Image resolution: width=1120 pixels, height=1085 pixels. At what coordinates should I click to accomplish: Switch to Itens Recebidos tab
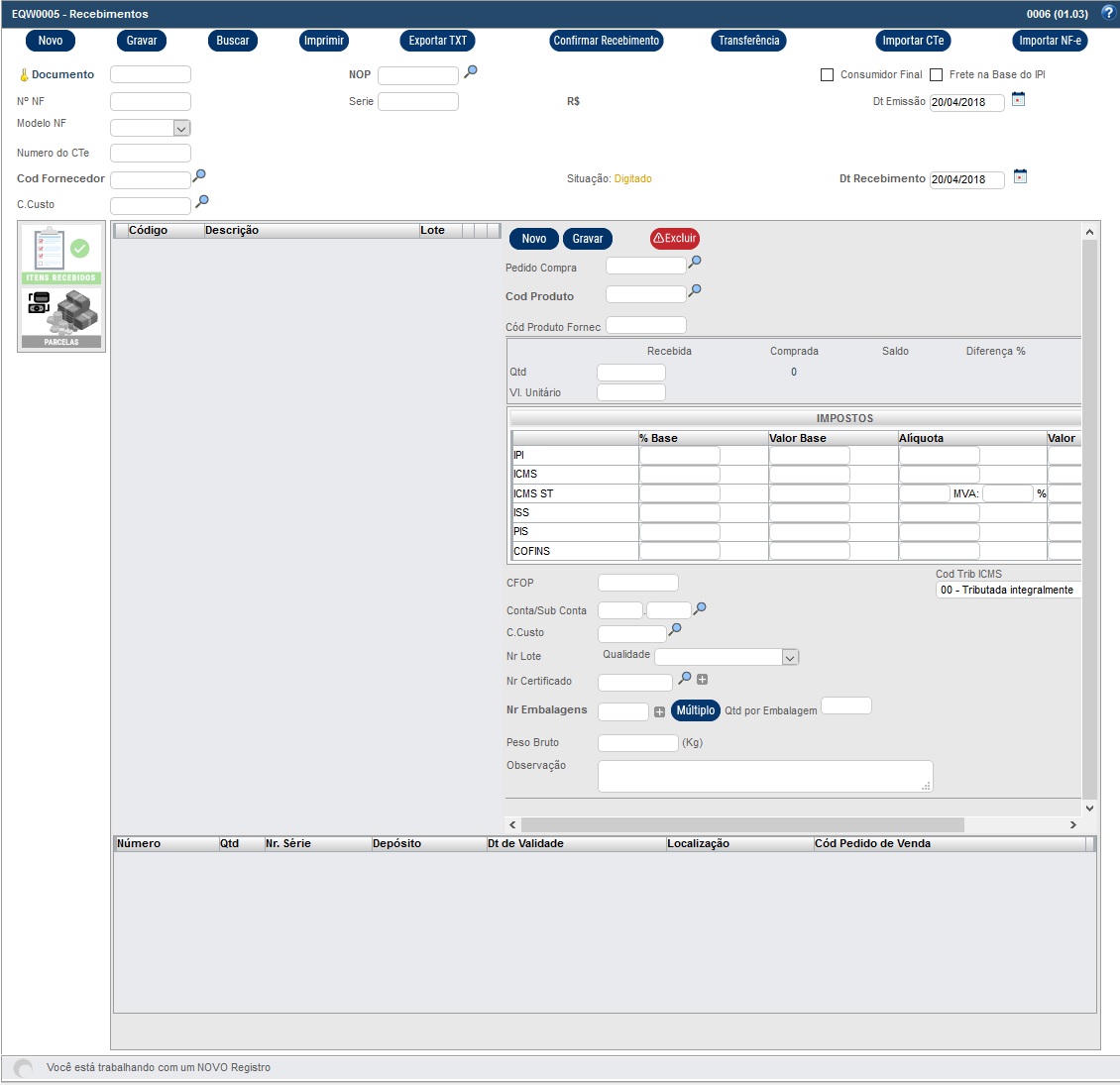(61, 256)
